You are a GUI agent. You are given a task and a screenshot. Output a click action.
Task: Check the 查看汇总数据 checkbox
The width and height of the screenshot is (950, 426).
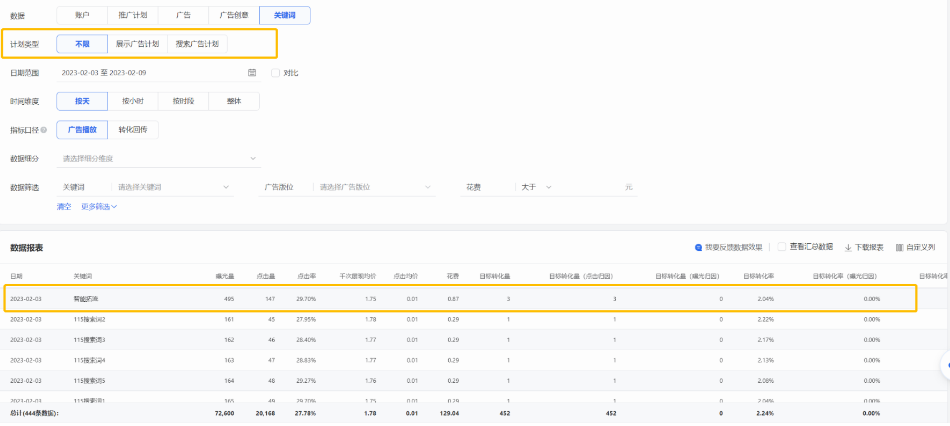pos(782,247)
